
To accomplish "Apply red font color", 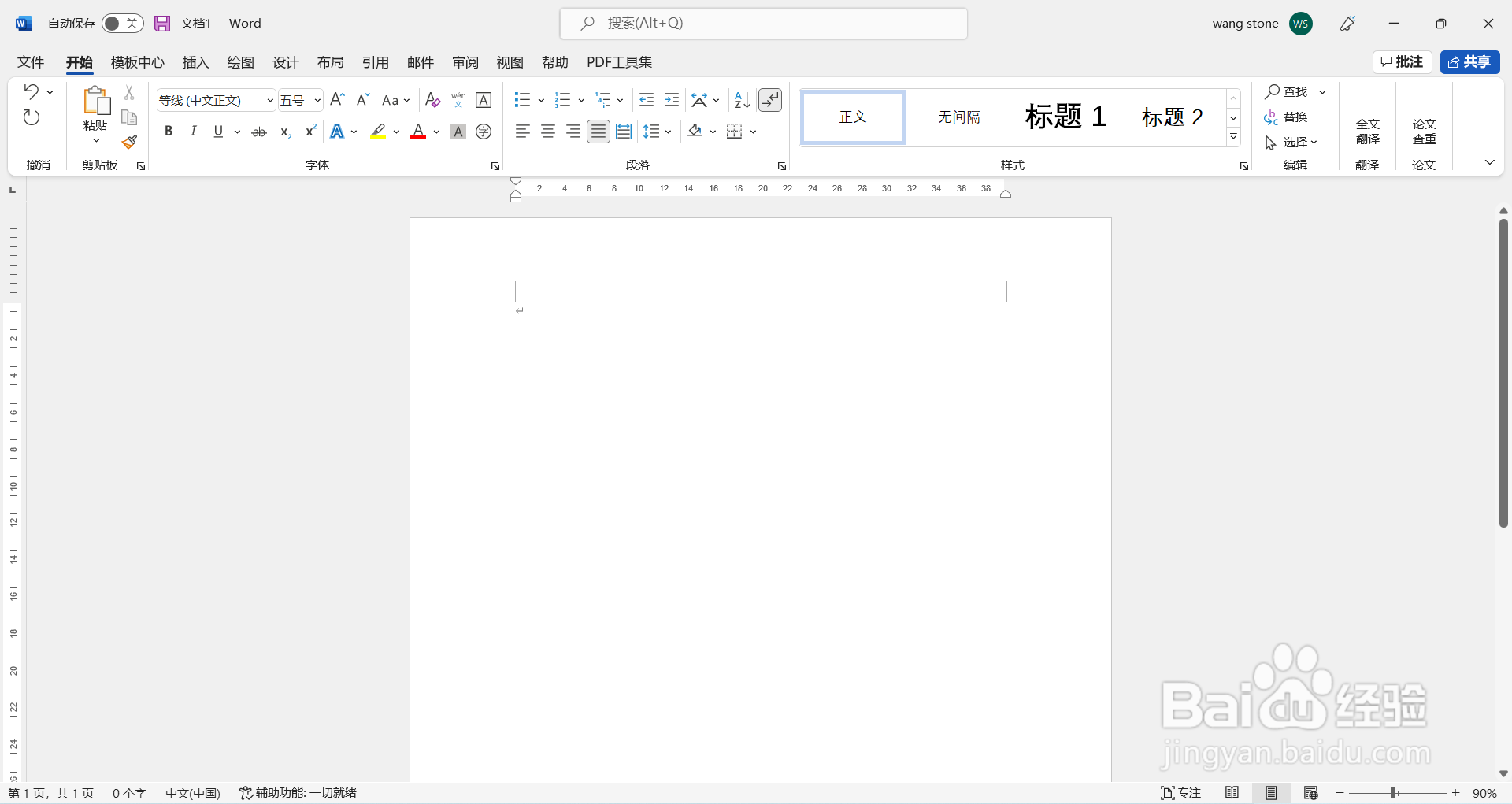I will tap(418, 132).
